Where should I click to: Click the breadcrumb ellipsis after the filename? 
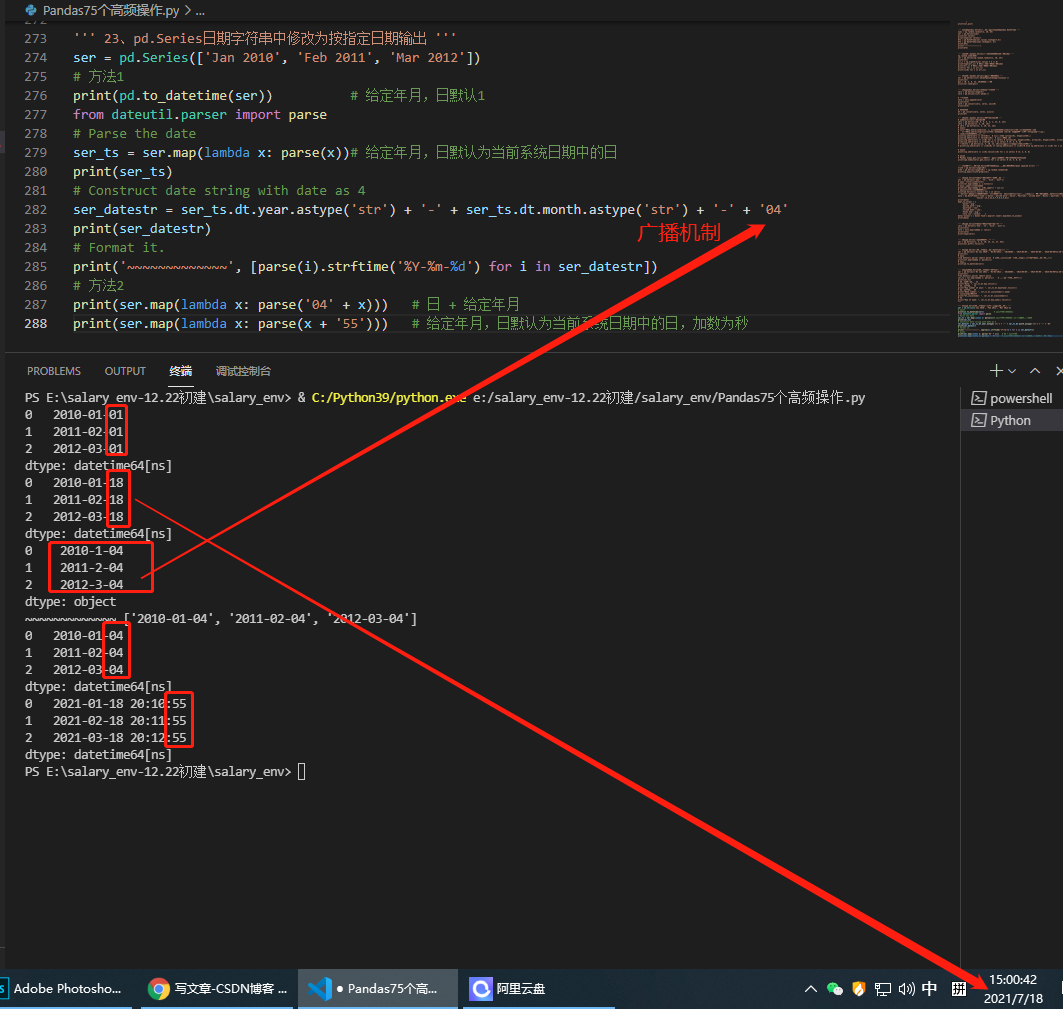tap(200, 11)
